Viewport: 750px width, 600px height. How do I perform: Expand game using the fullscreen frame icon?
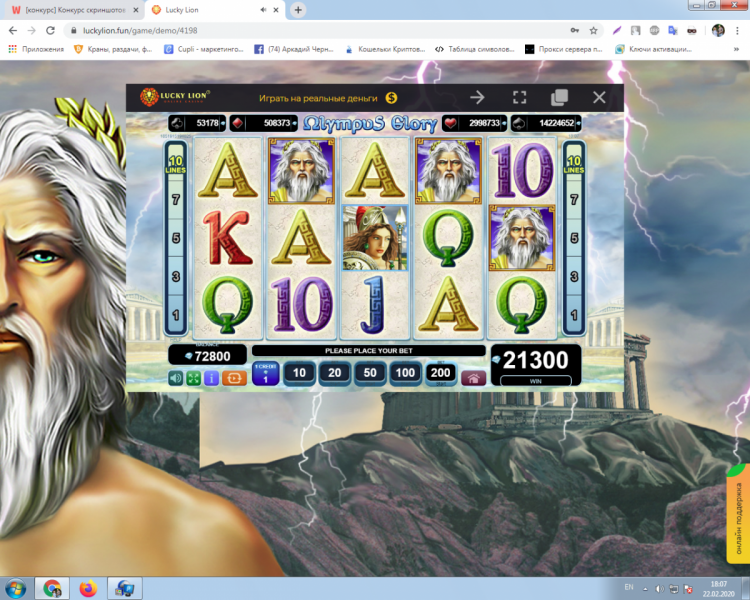pyautogui.click(x=519, y=97)
